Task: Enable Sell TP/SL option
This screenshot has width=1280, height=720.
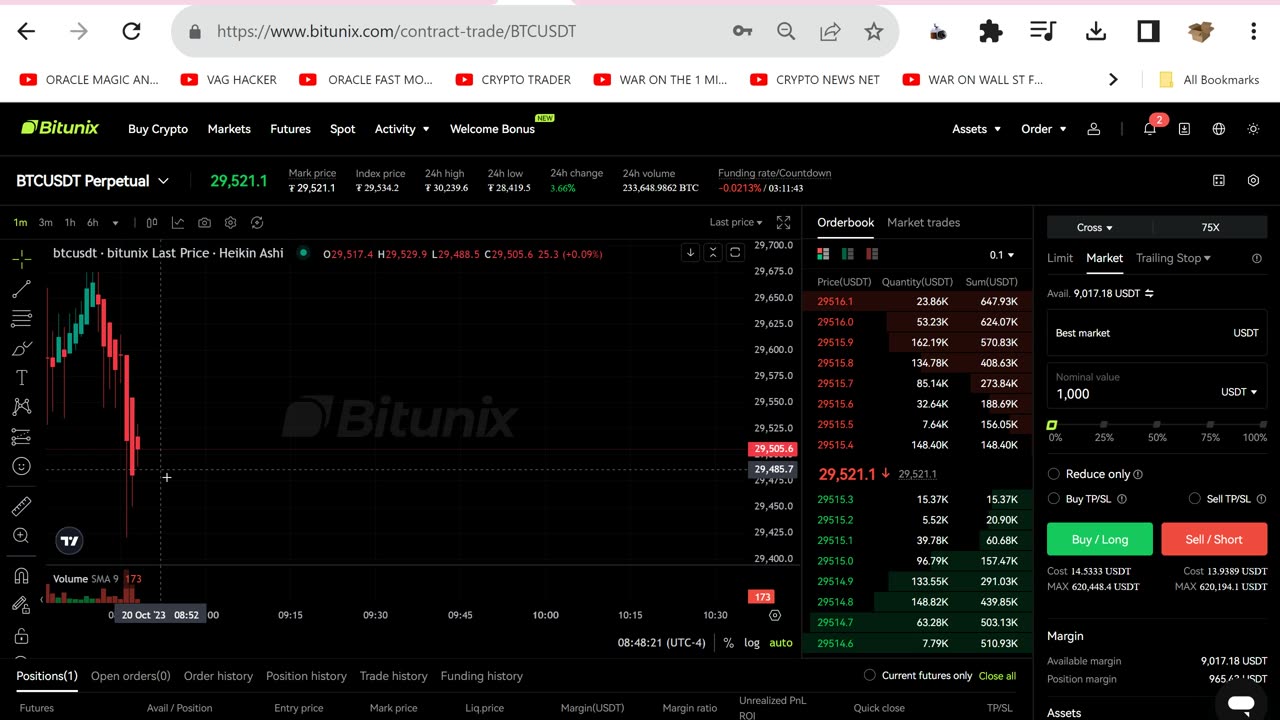Action: 1194,498
